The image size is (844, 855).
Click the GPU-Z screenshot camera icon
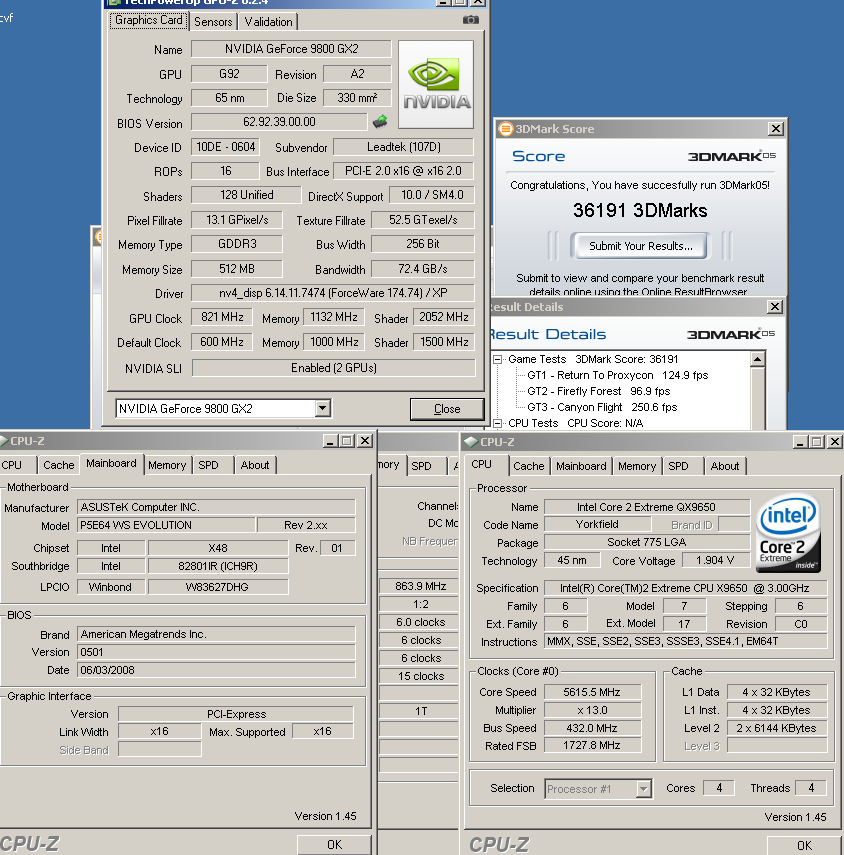tap(471, 20)
